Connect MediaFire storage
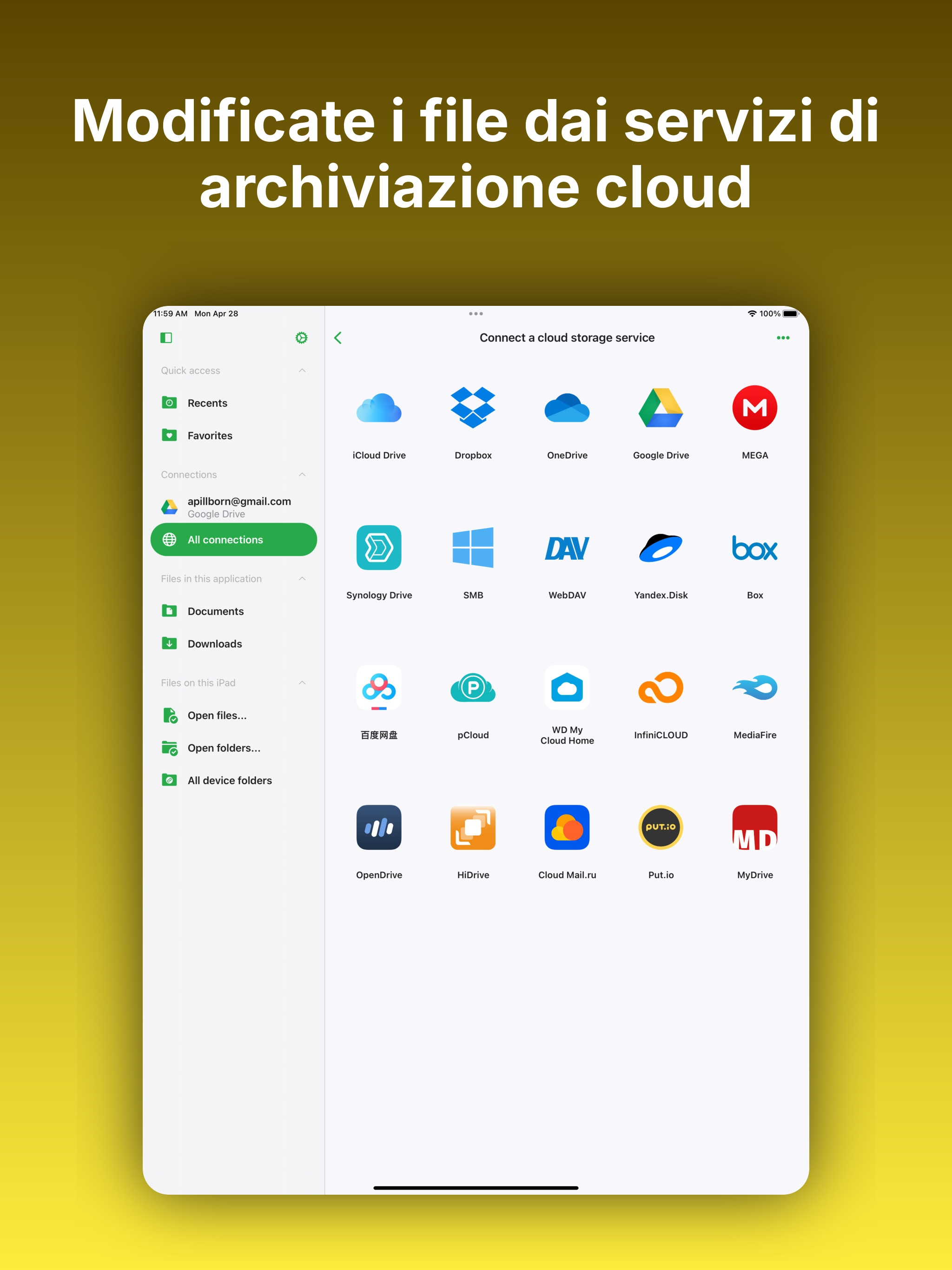The image size is (952, 1270). [x=755, y=688]
